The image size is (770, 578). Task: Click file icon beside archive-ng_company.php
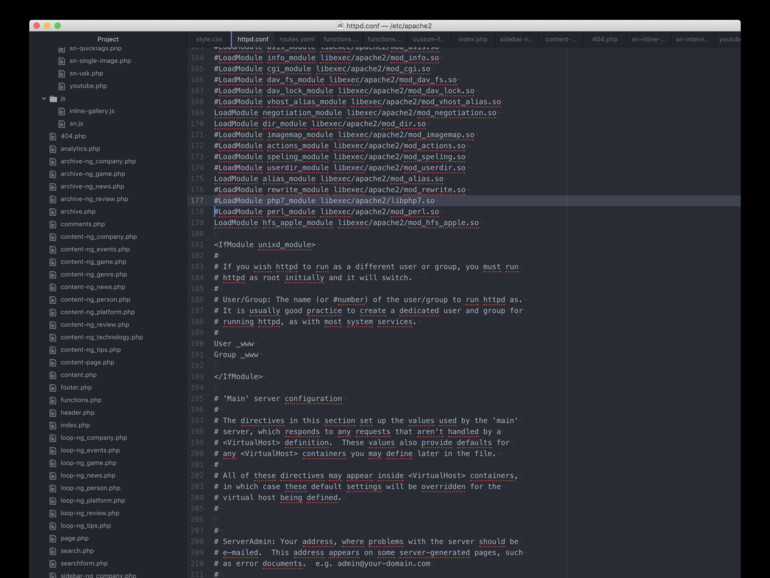pyautogui.click(x=53, y=162)
